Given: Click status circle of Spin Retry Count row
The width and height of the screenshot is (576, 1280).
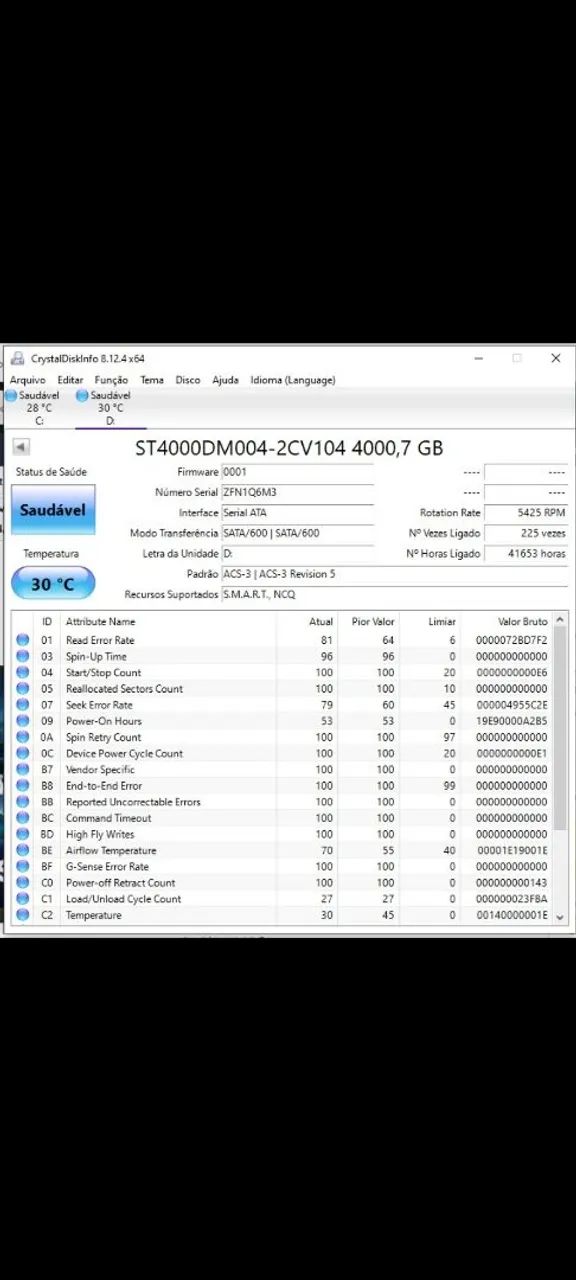Looking at the screenshot, I should click(x=23, y=737).
